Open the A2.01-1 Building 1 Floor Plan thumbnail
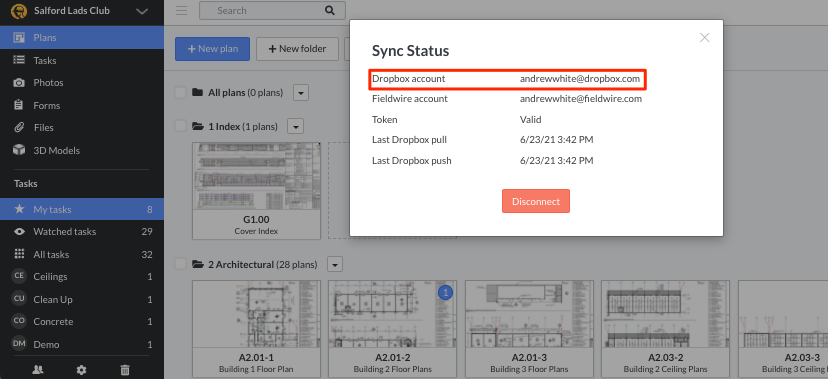This screenshot has height=379, width=828. tap(257, 328)
